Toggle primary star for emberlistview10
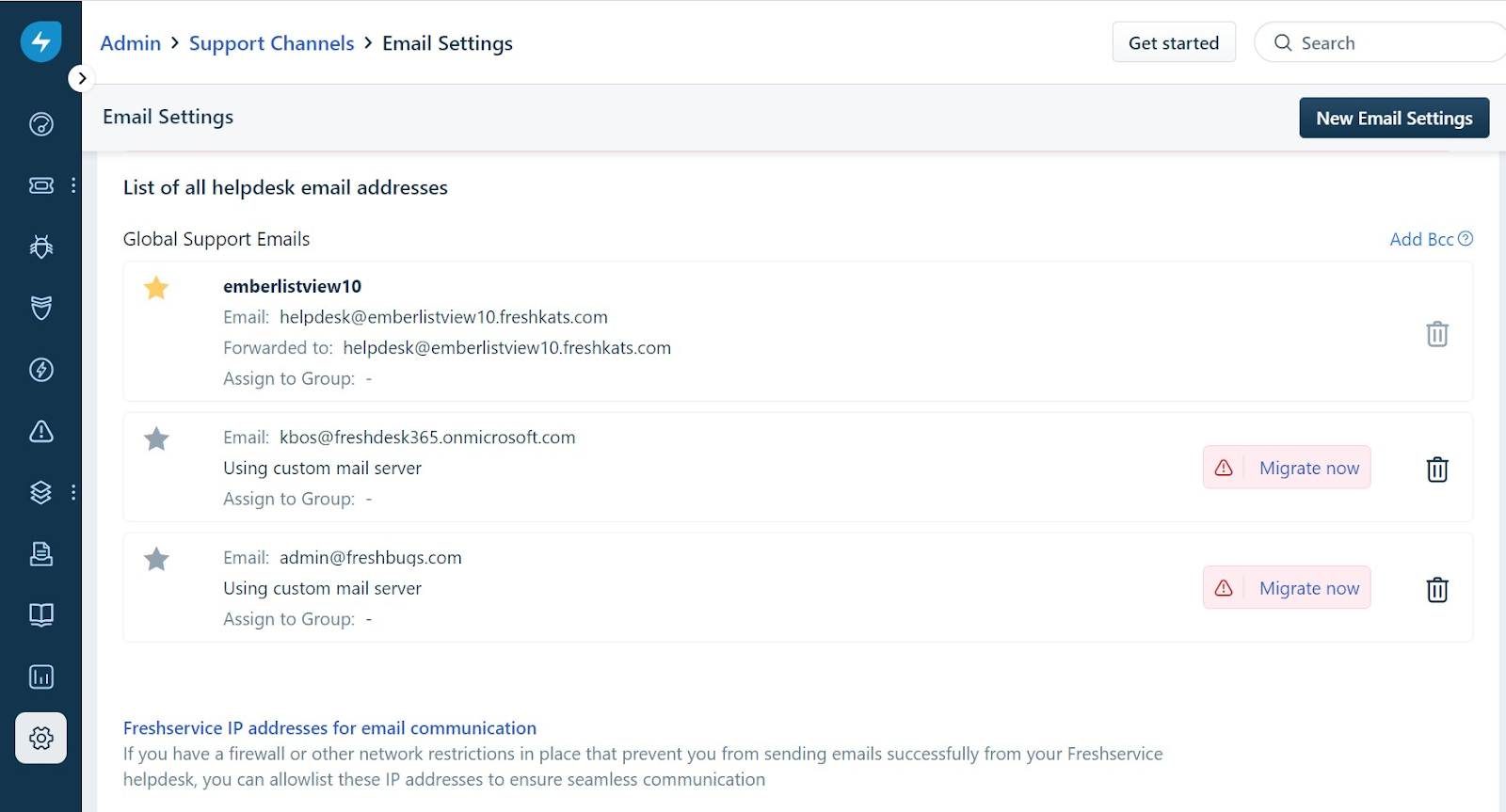1506x812 pixels. [x=156, y=288]
